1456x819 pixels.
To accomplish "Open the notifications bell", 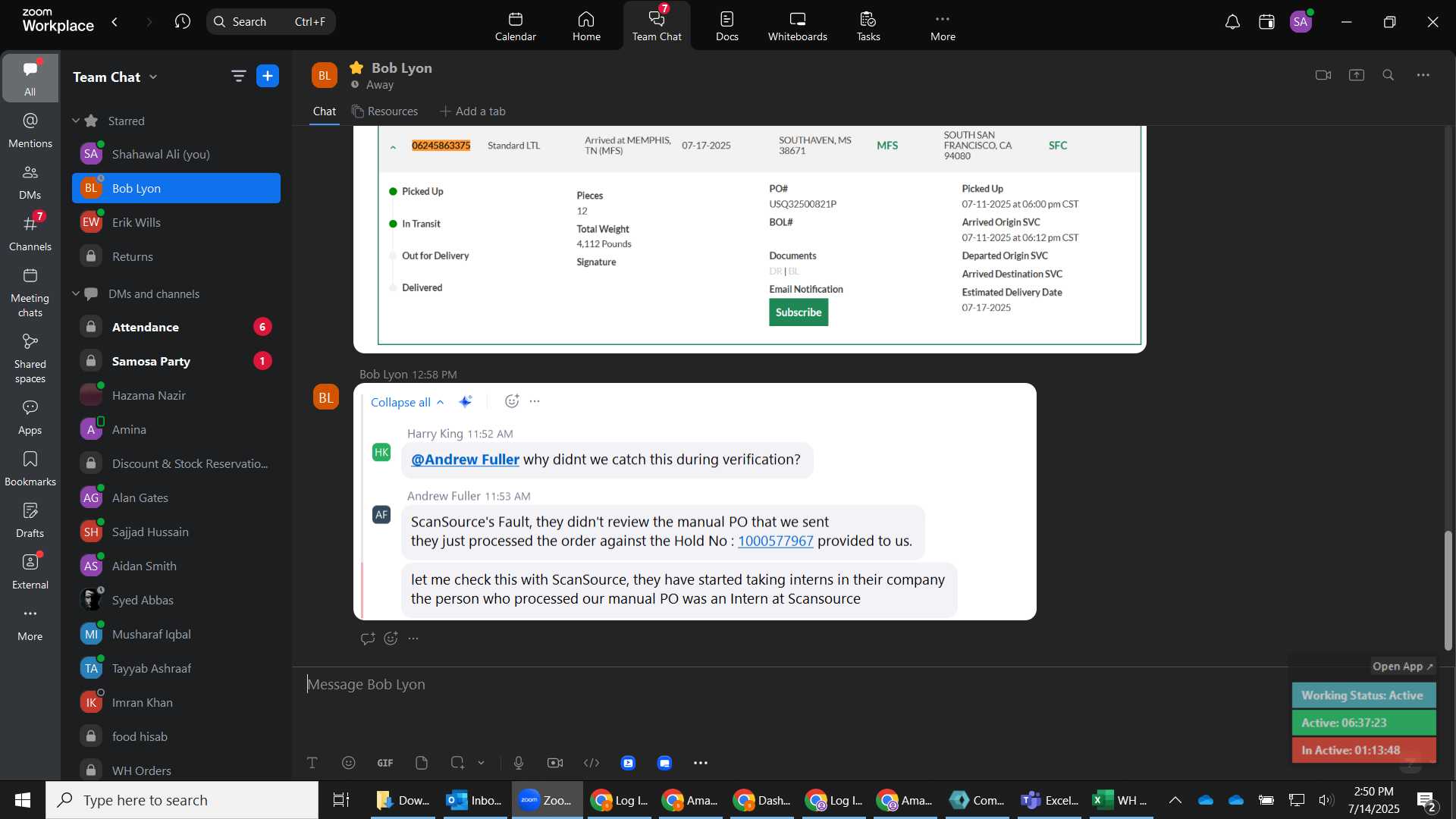I will [x=1232, y=22].
